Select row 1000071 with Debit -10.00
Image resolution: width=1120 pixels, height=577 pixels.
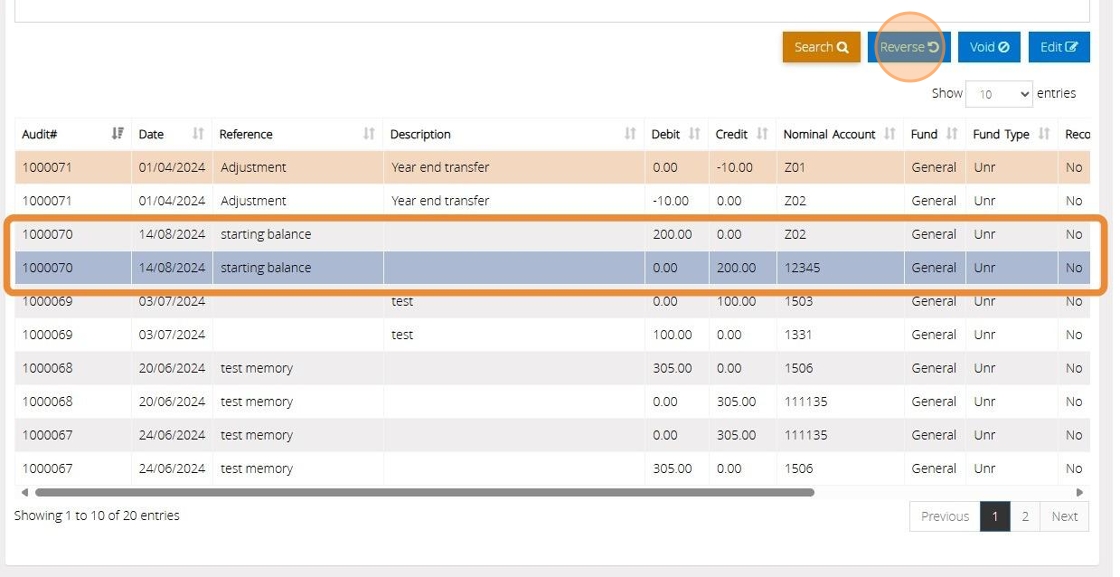(x=552, y=201)
